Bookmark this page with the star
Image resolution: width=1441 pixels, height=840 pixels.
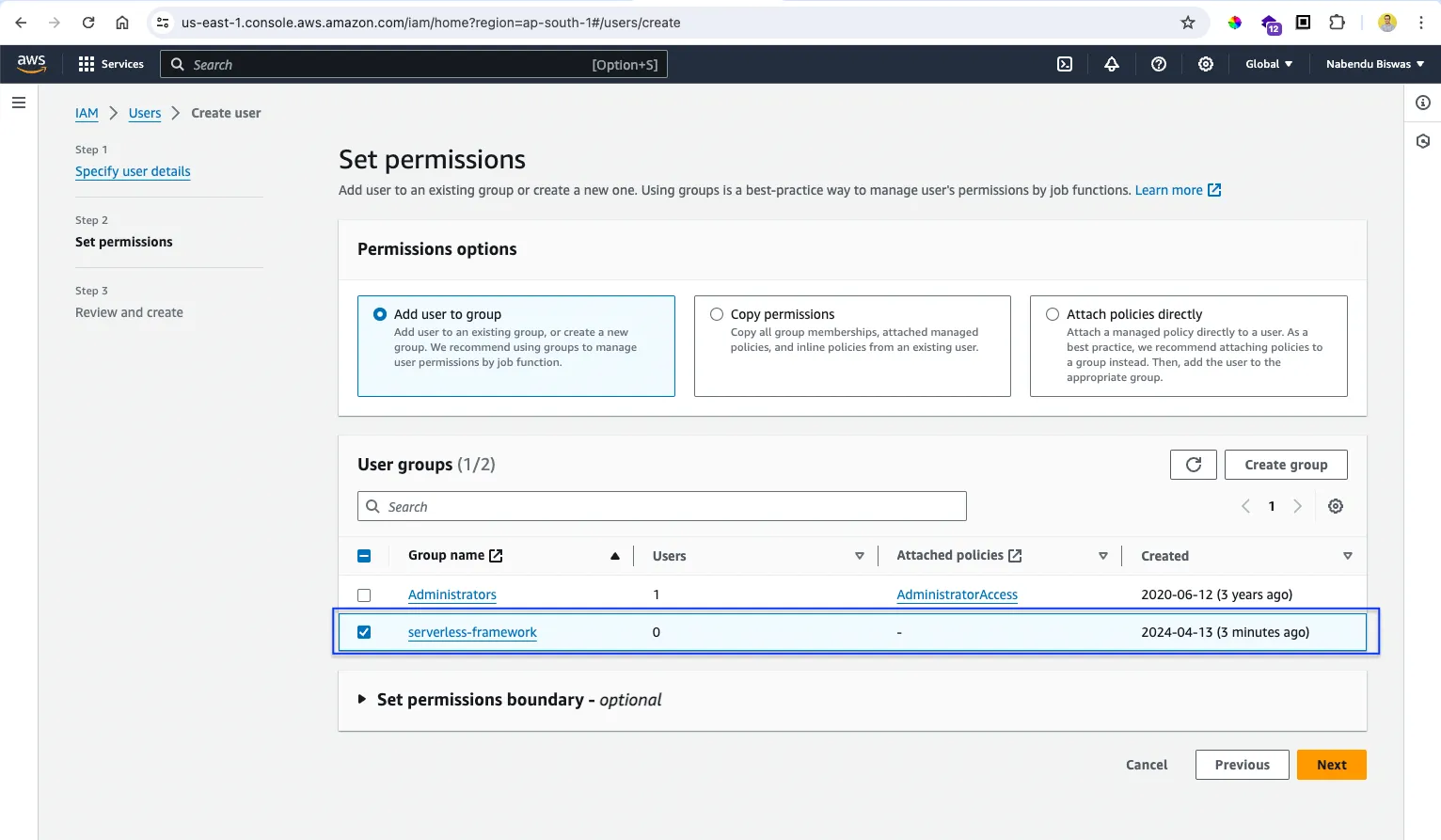(1188, 23)
